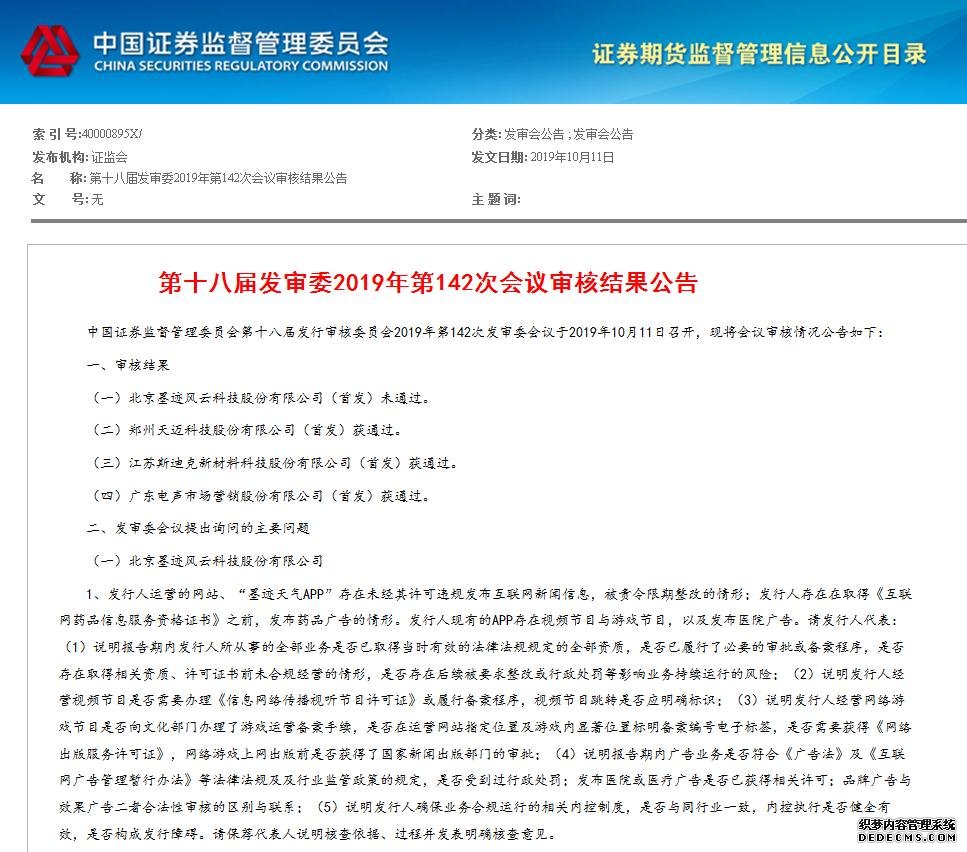967x852 pixels.
Task: Click the 证券期货监督管理信息公开目录 banner heading
Action: click(x=759, y=54)
